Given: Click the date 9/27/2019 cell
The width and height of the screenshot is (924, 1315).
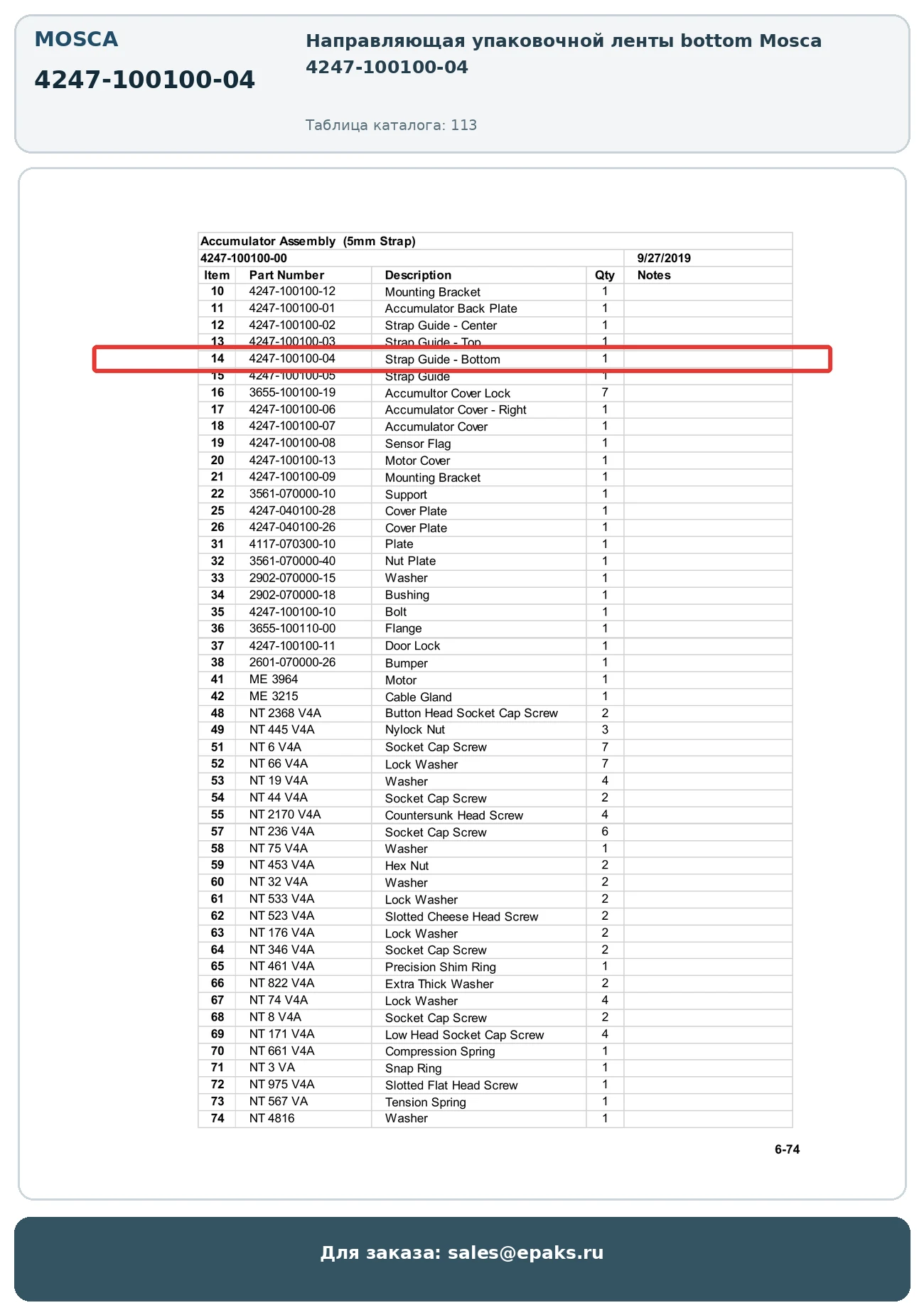Looking at the screenshot, I should pyautogui.click(x=664, y=258).
